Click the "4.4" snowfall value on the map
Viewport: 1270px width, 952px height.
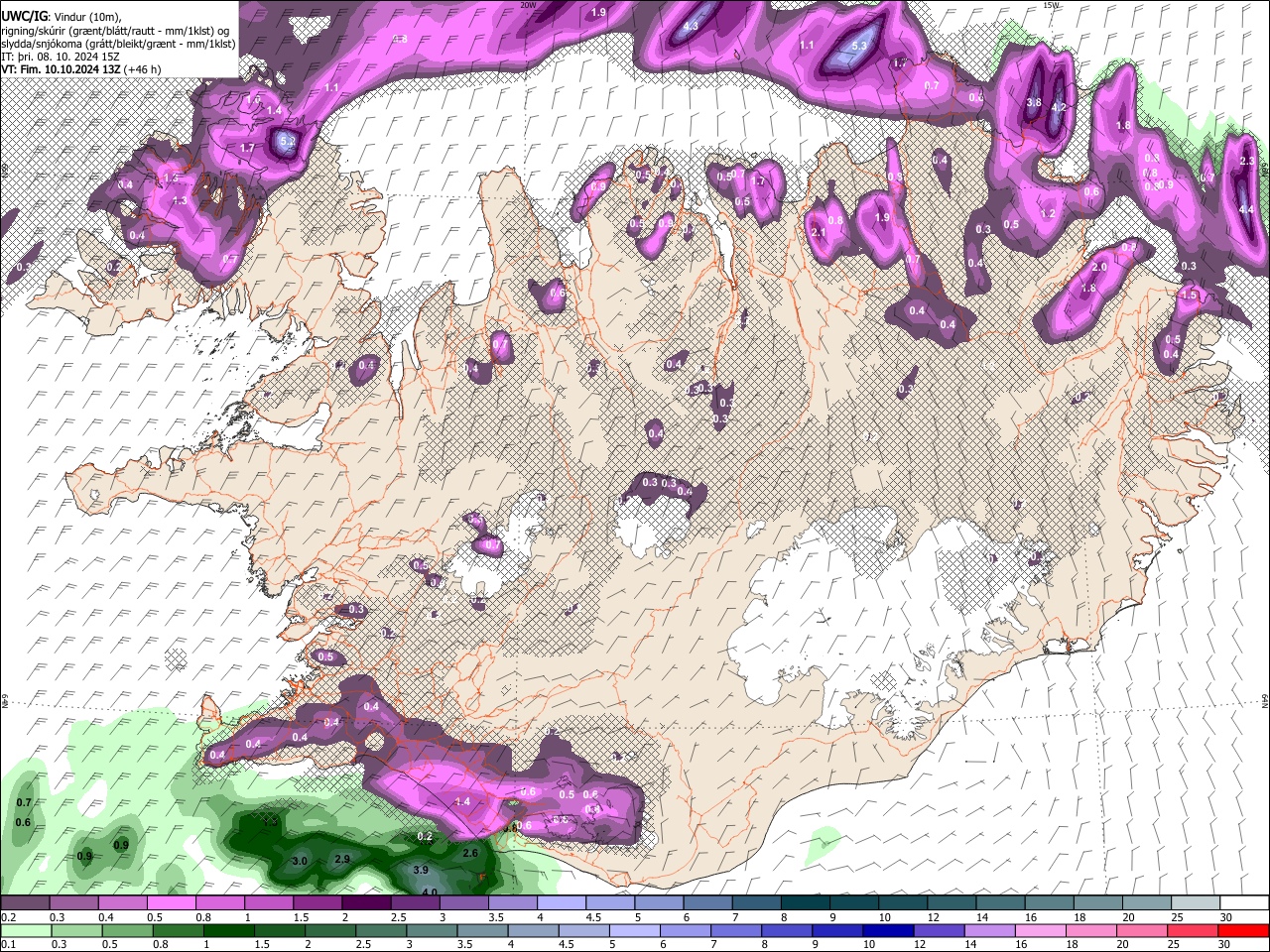[x=1247, y=210]
